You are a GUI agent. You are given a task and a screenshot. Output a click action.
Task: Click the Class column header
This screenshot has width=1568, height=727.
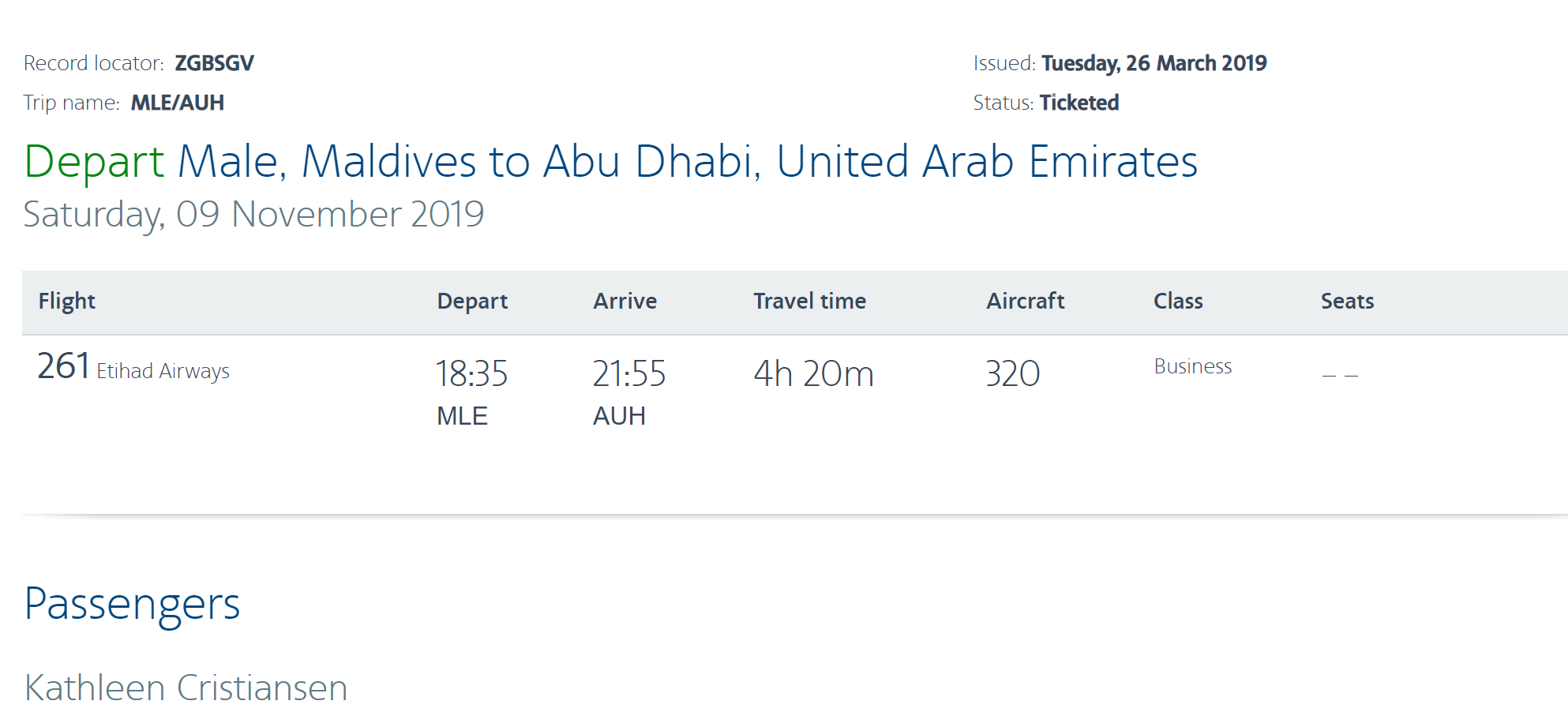[1178, 301]
